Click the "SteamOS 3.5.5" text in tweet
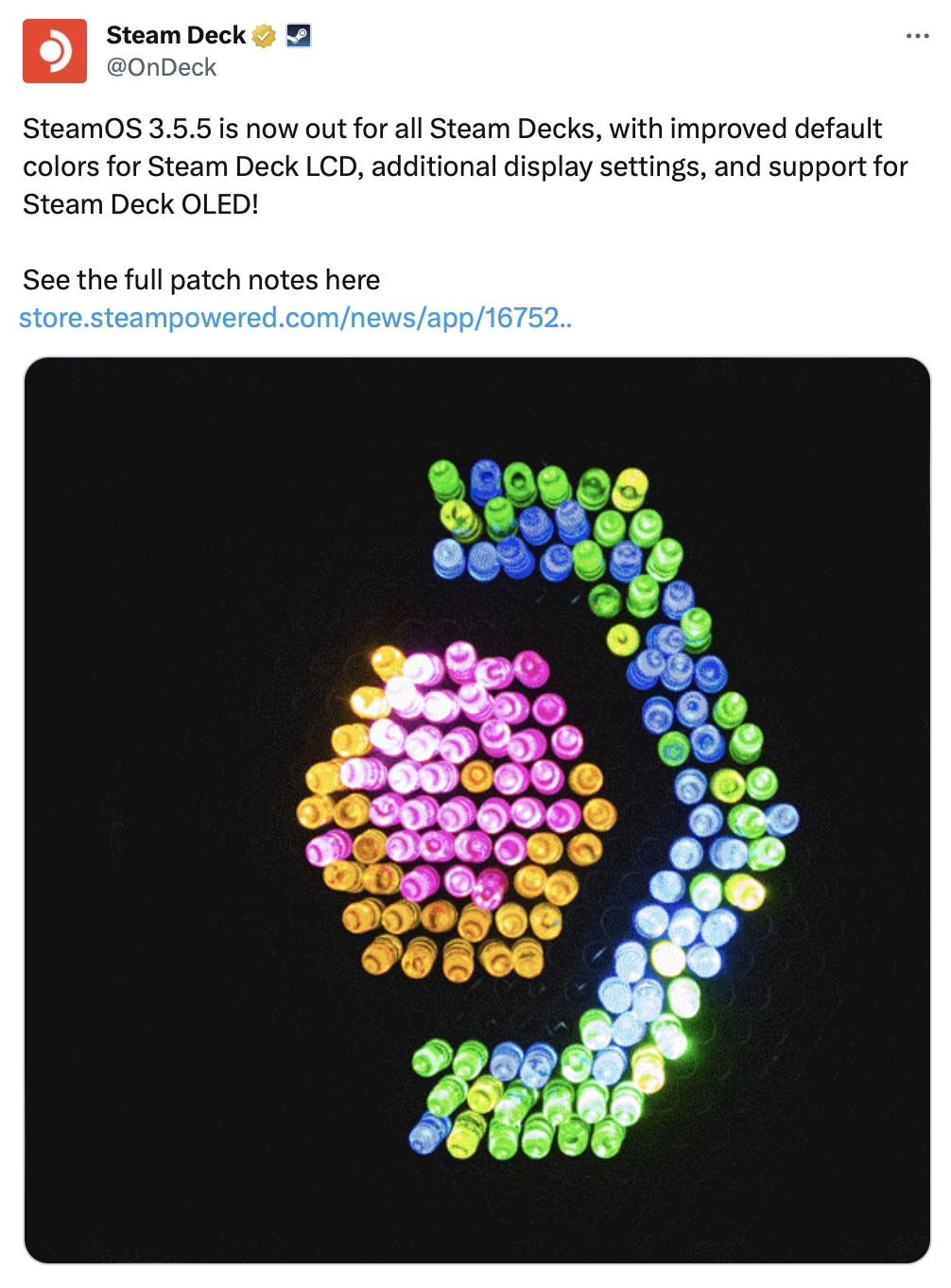The width and height of the screenshot is (951, 1288). [117, 129]
